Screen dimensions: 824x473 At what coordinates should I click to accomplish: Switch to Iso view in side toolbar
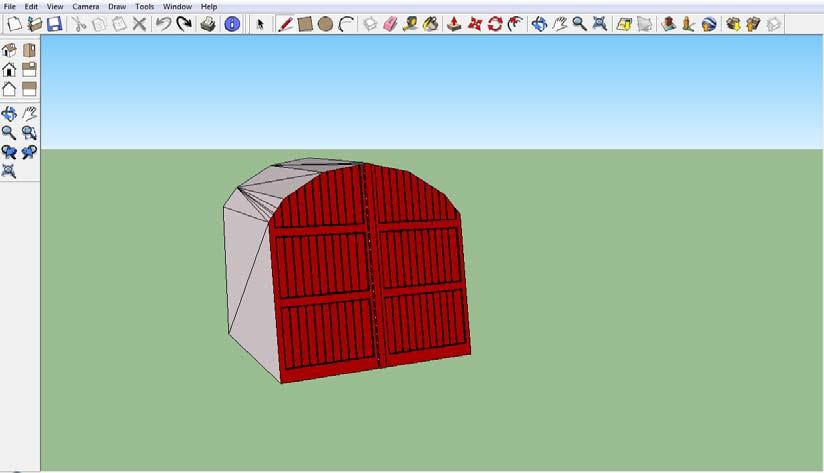[x=9, y=50]
